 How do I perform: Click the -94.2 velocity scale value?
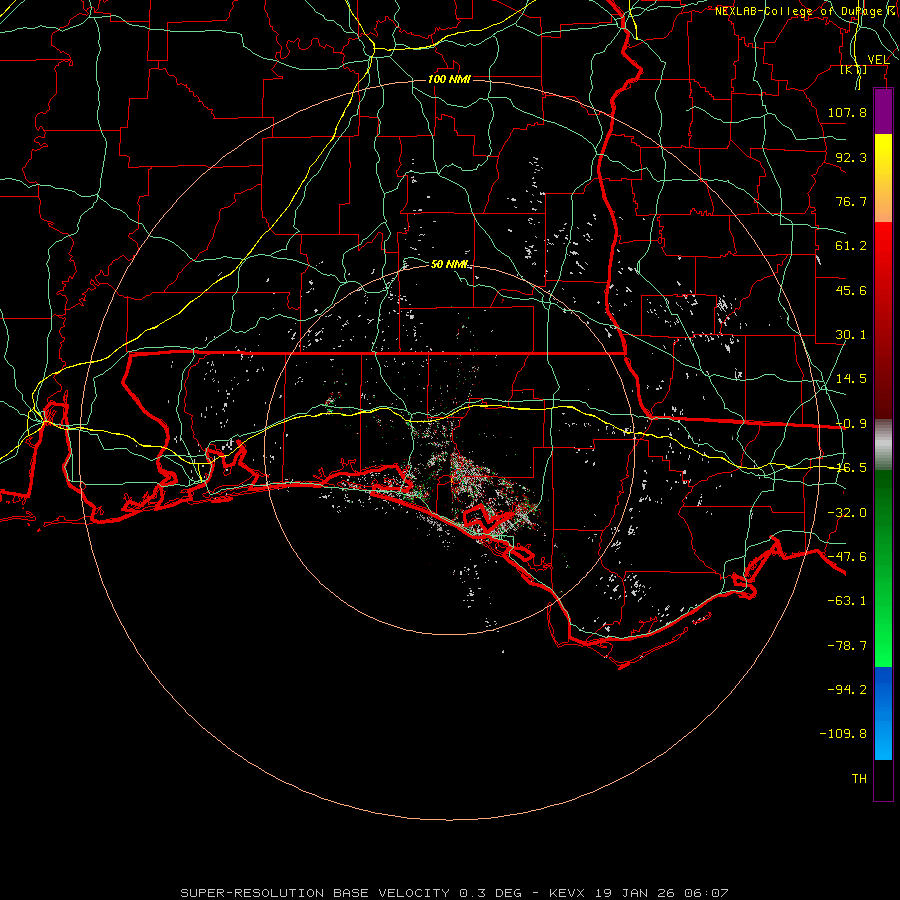[847, 690]
